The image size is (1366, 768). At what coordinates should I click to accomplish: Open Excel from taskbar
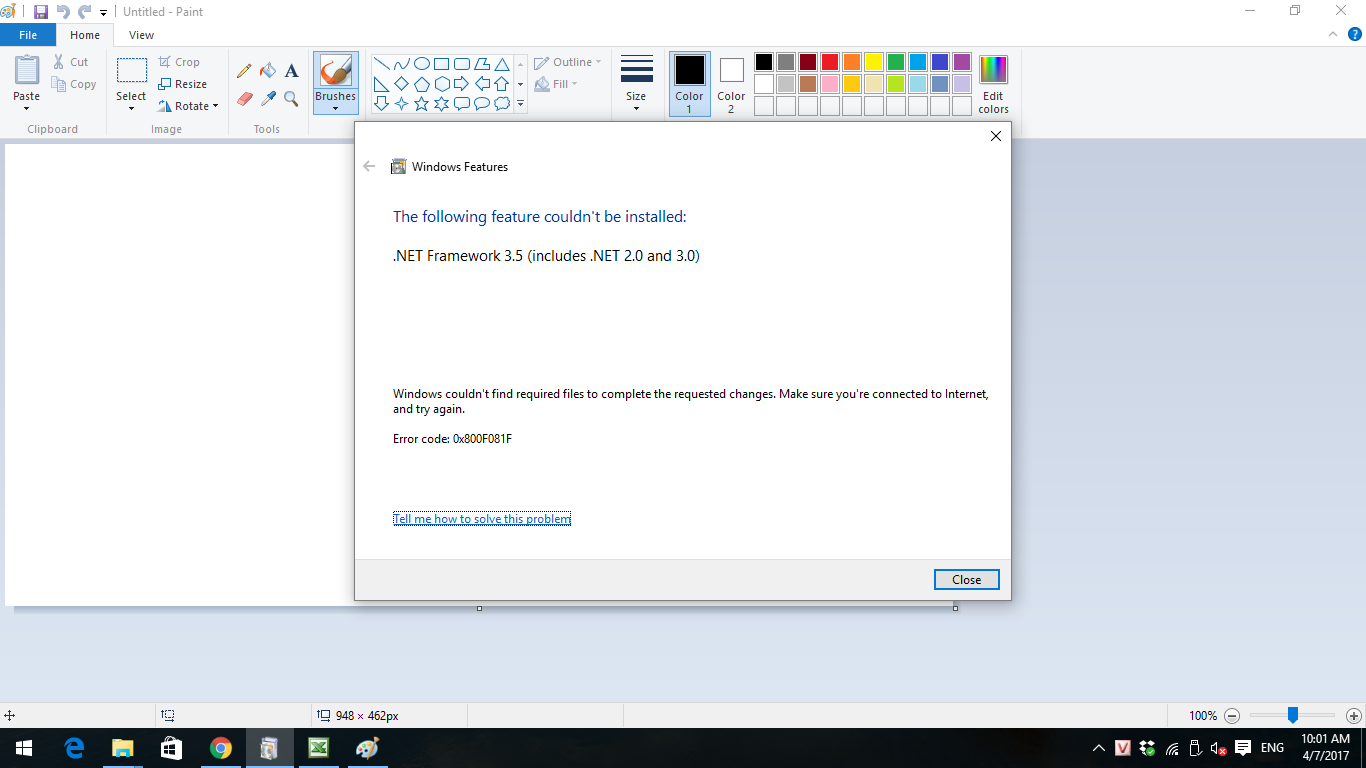pyautogui.click(x=319, y=748)
